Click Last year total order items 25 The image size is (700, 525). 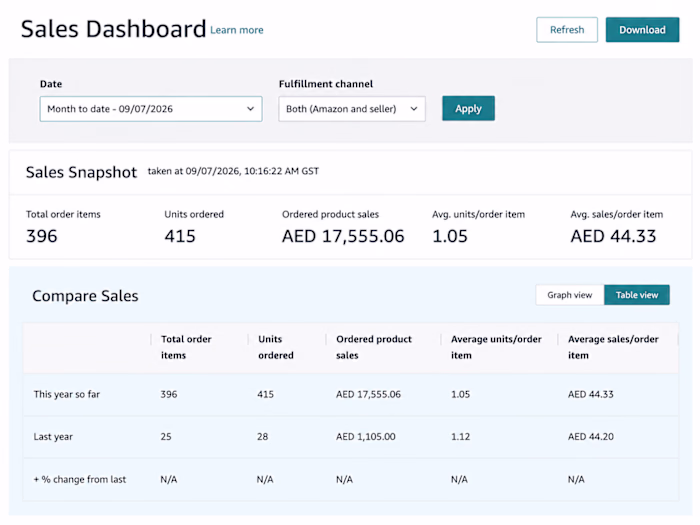click(166, 437)
